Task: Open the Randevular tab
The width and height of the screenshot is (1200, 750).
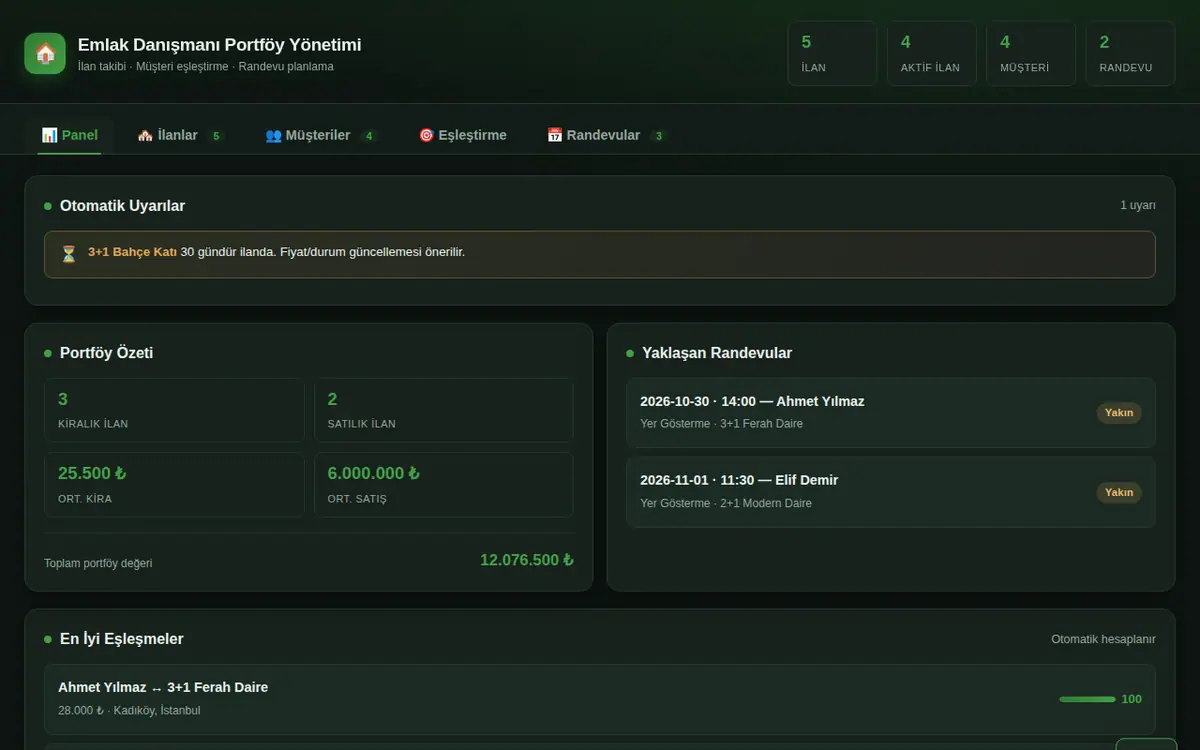Action: pos(607,135)
